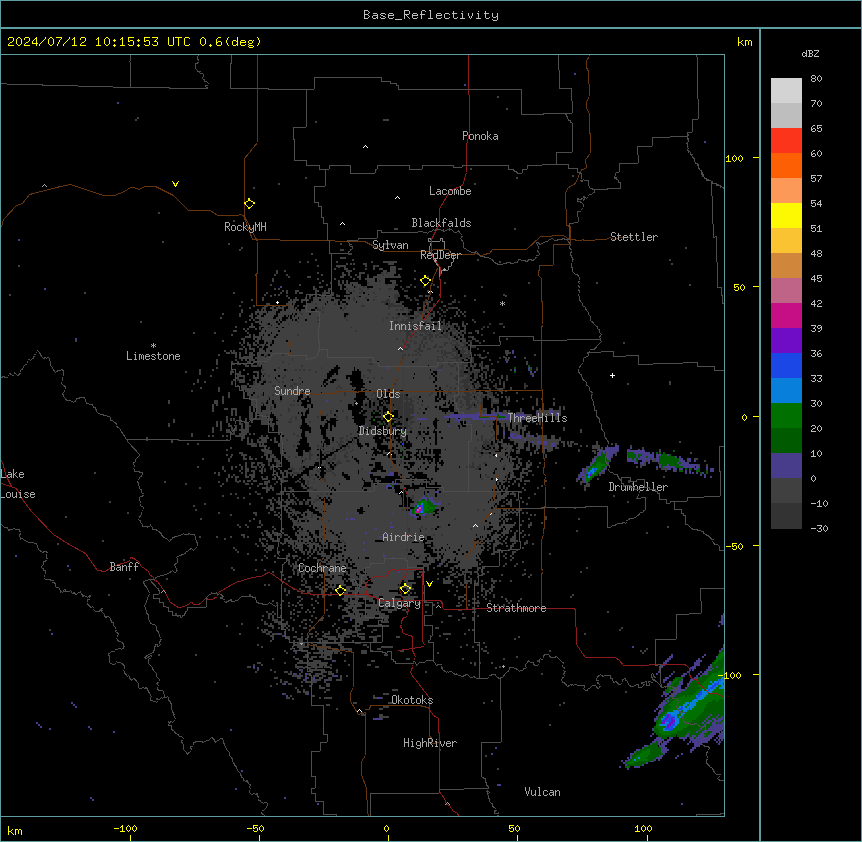Click the Strathmore label
The image size is (862, 842).
coord(516,608)
